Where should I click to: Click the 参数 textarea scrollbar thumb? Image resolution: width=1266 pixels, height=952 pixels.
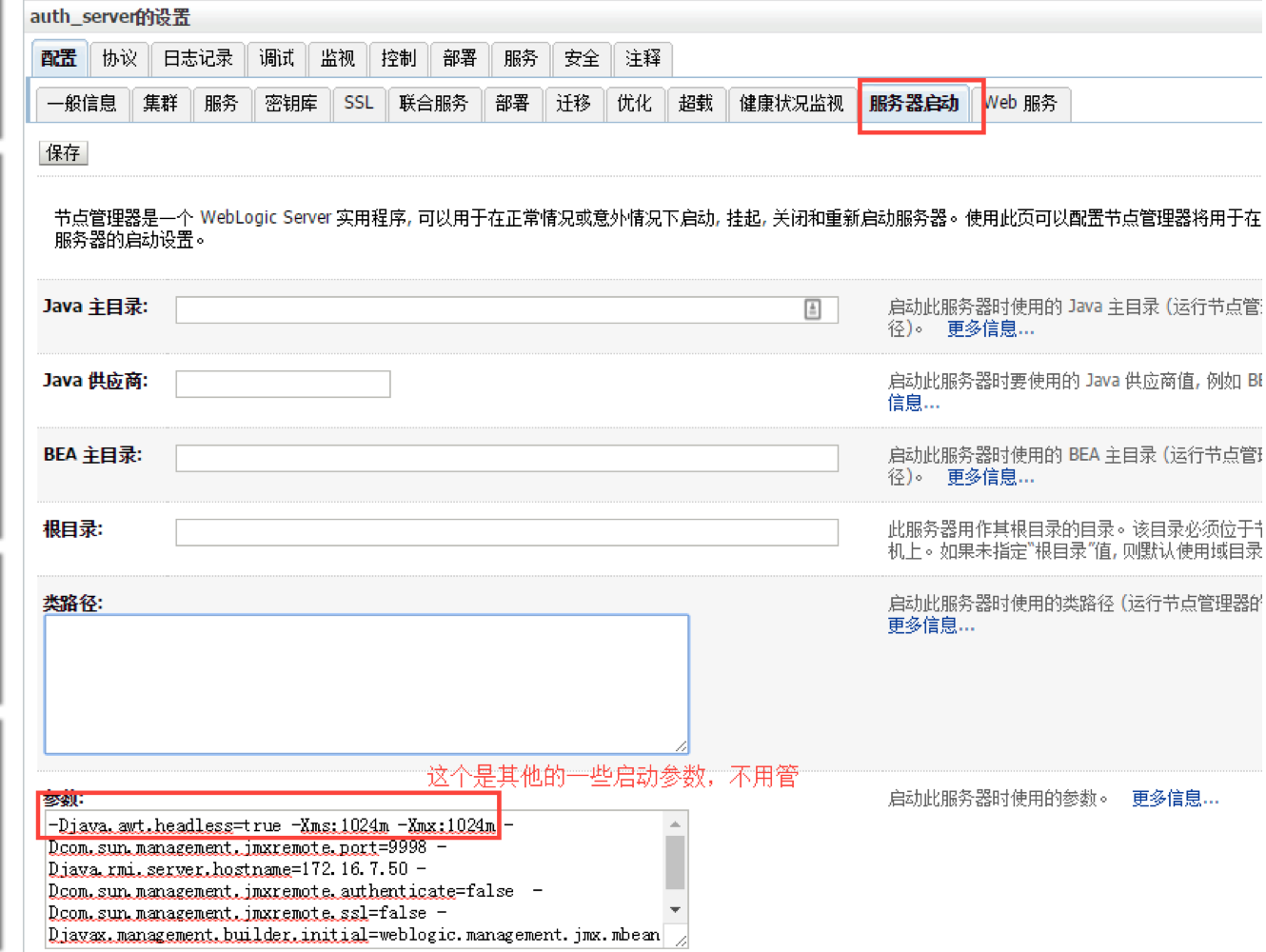(675, 863)
